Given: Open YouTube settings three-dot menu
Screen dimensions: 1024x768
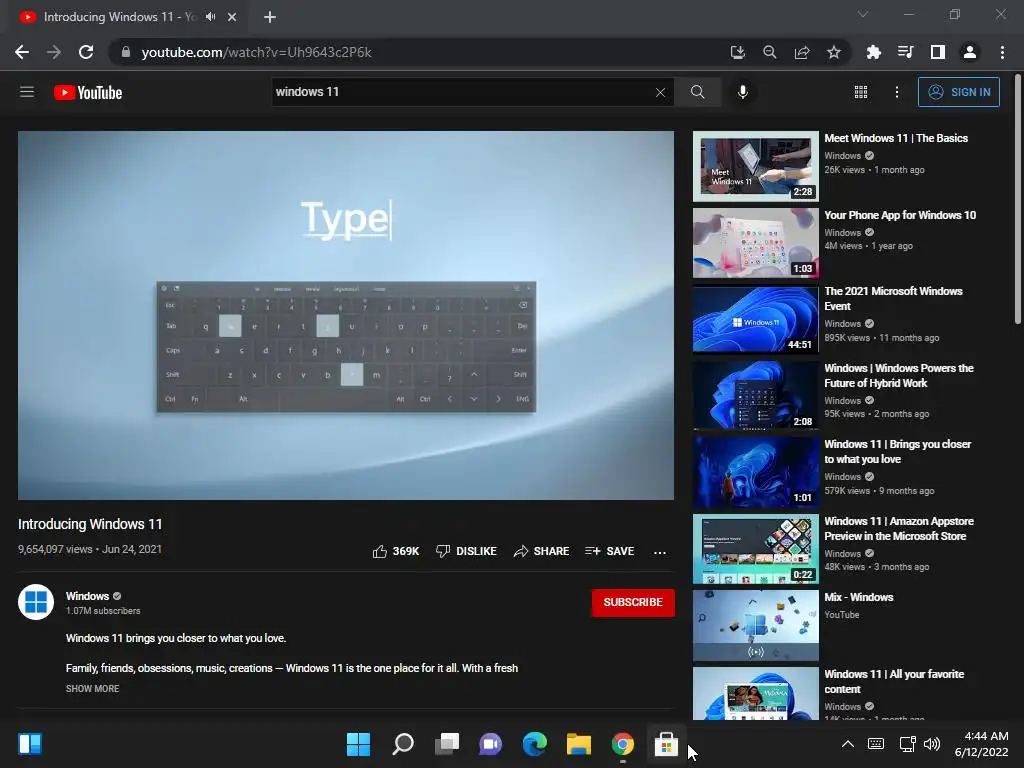Looking at the screenshot, I should click(x=897, y=92).
